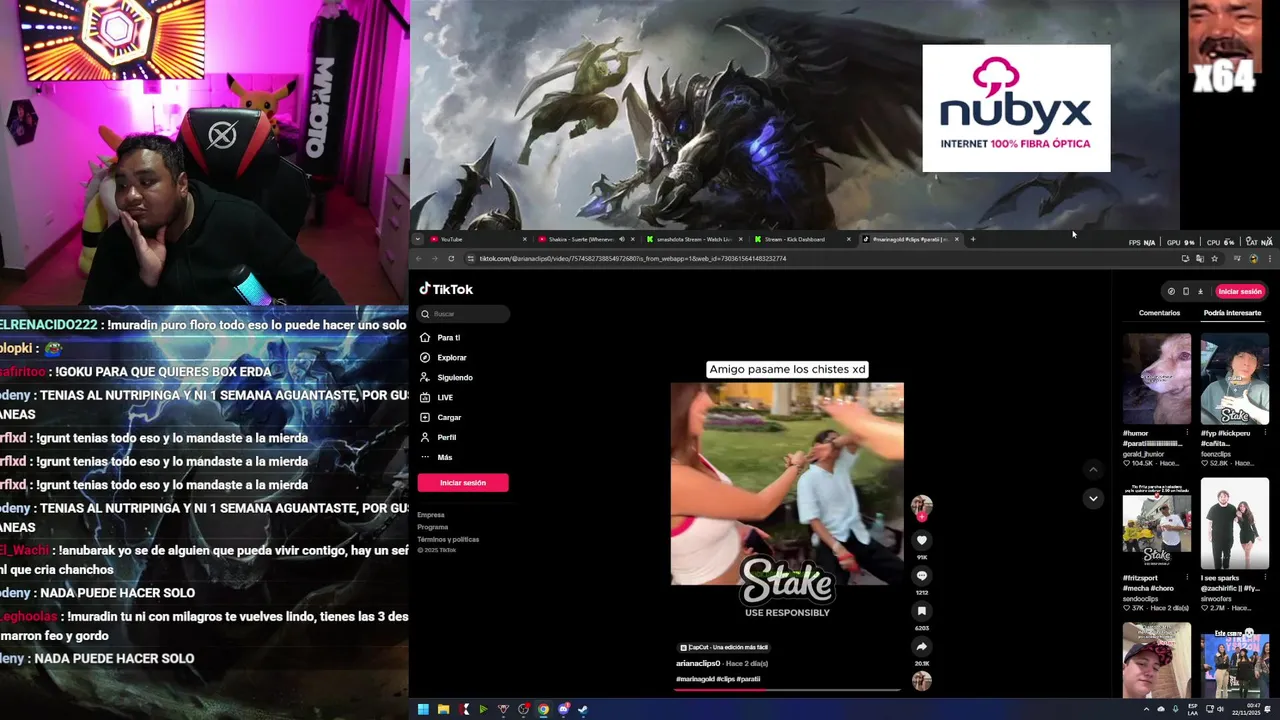Switch to Podría interesarte tab
This screenshot has height=720, width=1280.
(x=1232, y=313)
